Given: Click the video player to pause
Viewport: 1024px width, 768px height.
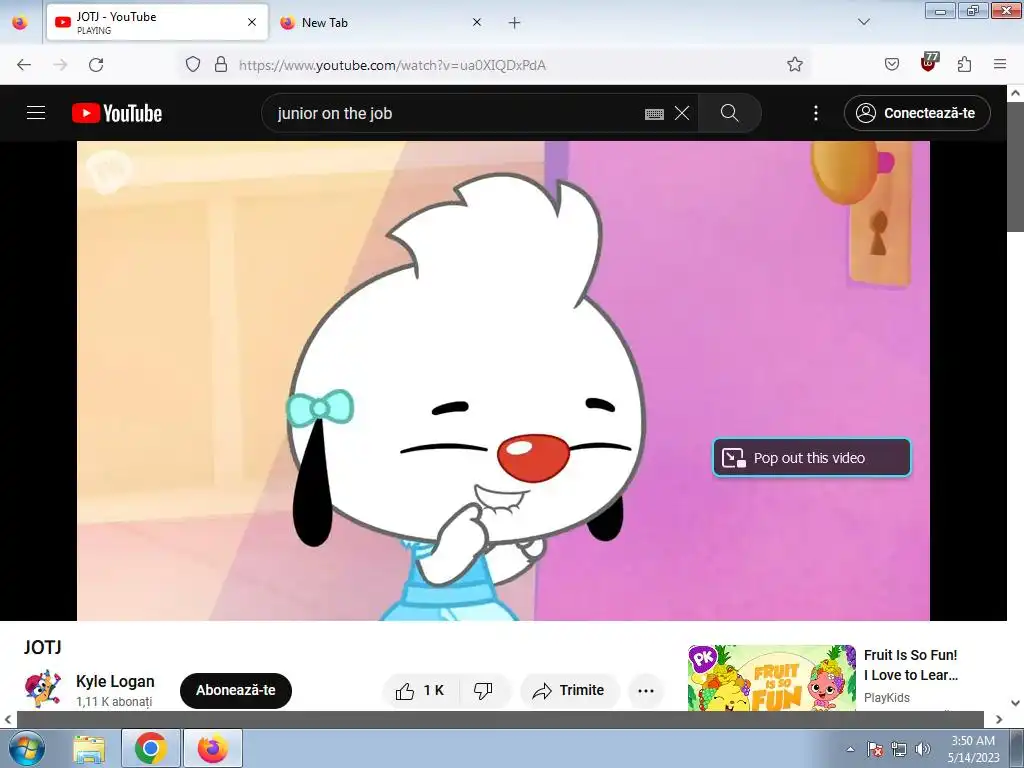Looking at the screenshot, I should (503, 381).
